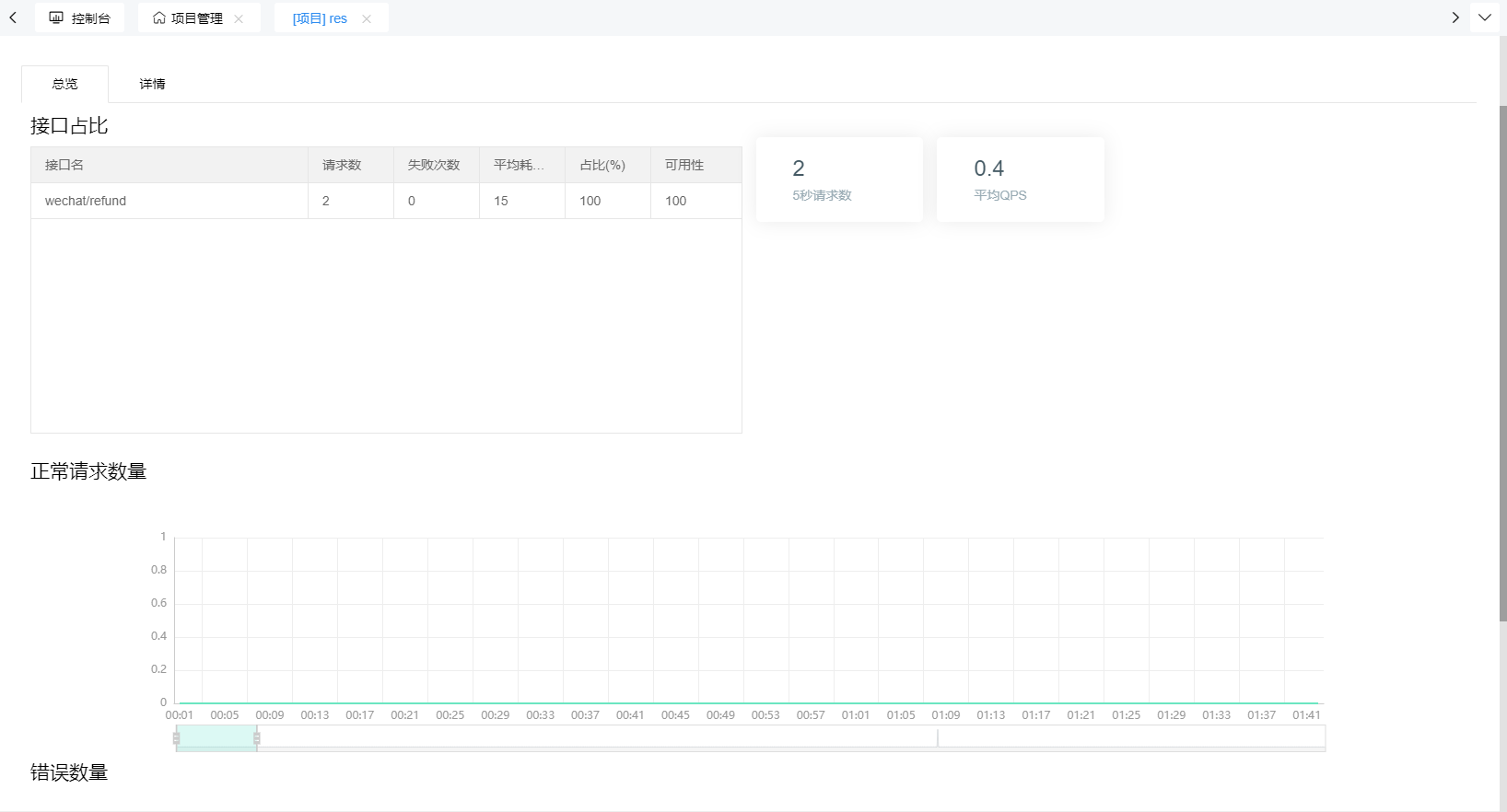Screen dimensions: 1507x812
Task: Click the 0.8 label on the chart's vertical axis
Action: click(159, 570)
